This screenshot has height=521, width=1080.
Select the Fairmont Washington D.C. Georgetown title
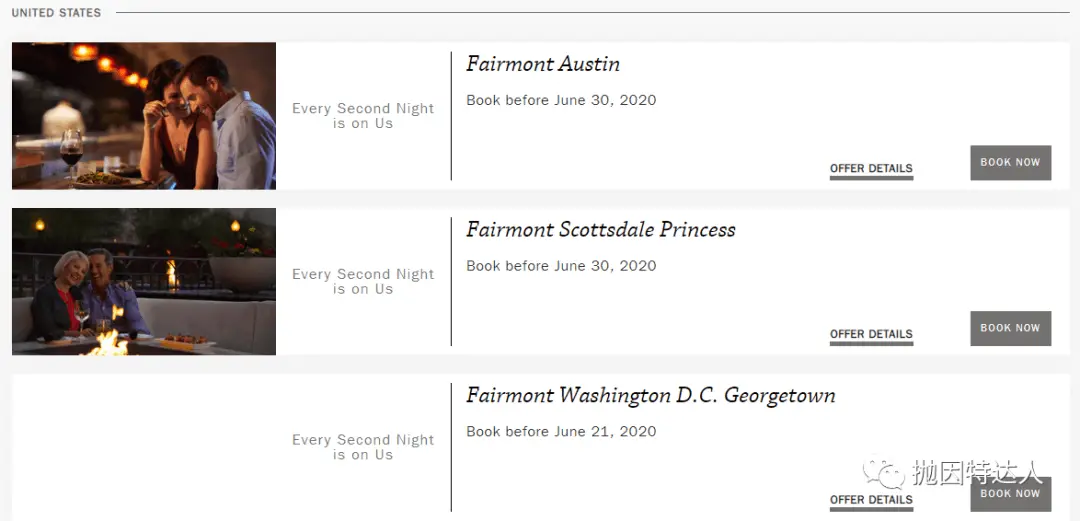pos(651,396)
